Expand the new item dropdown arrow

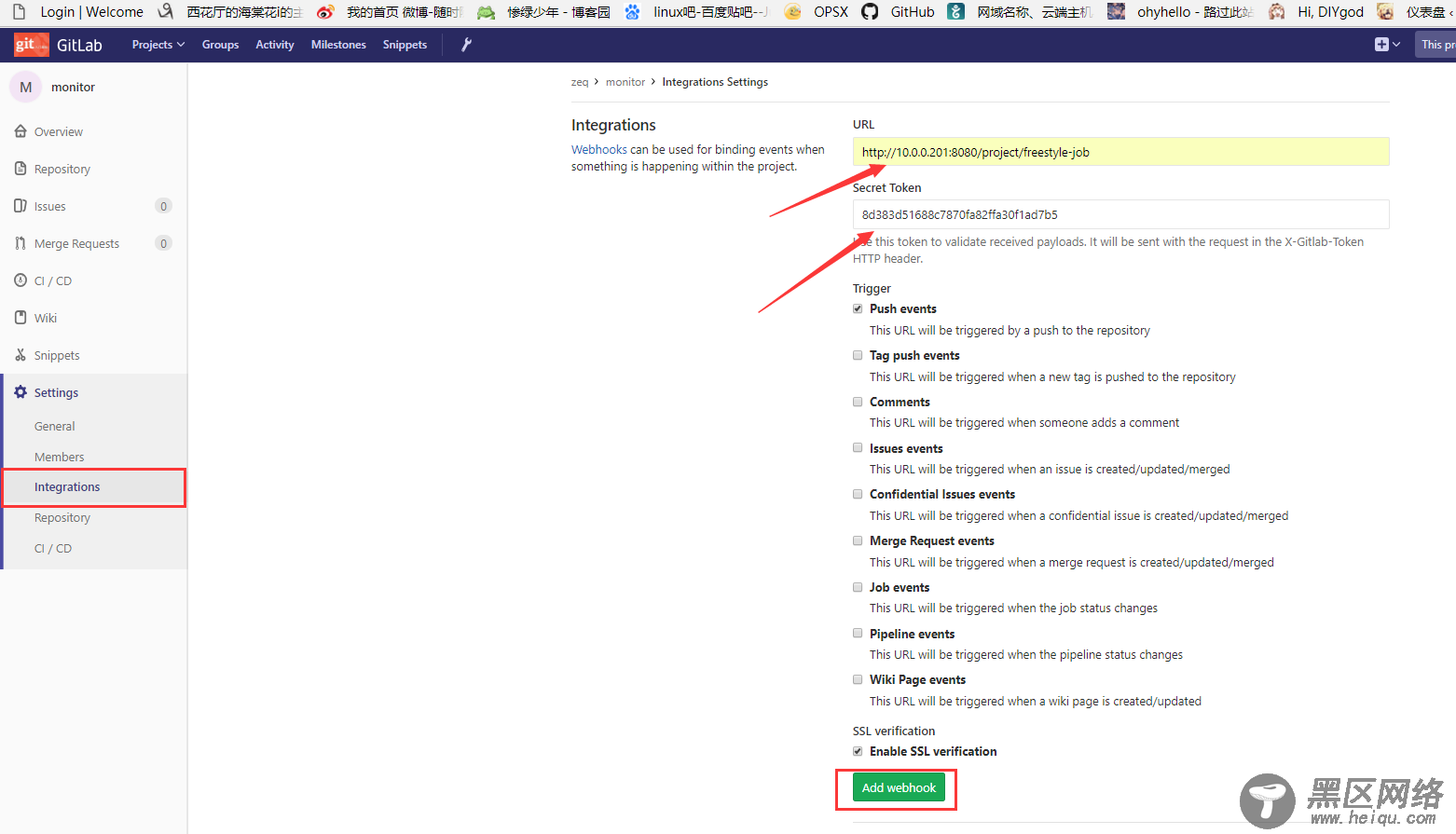tap(1395, 45)
